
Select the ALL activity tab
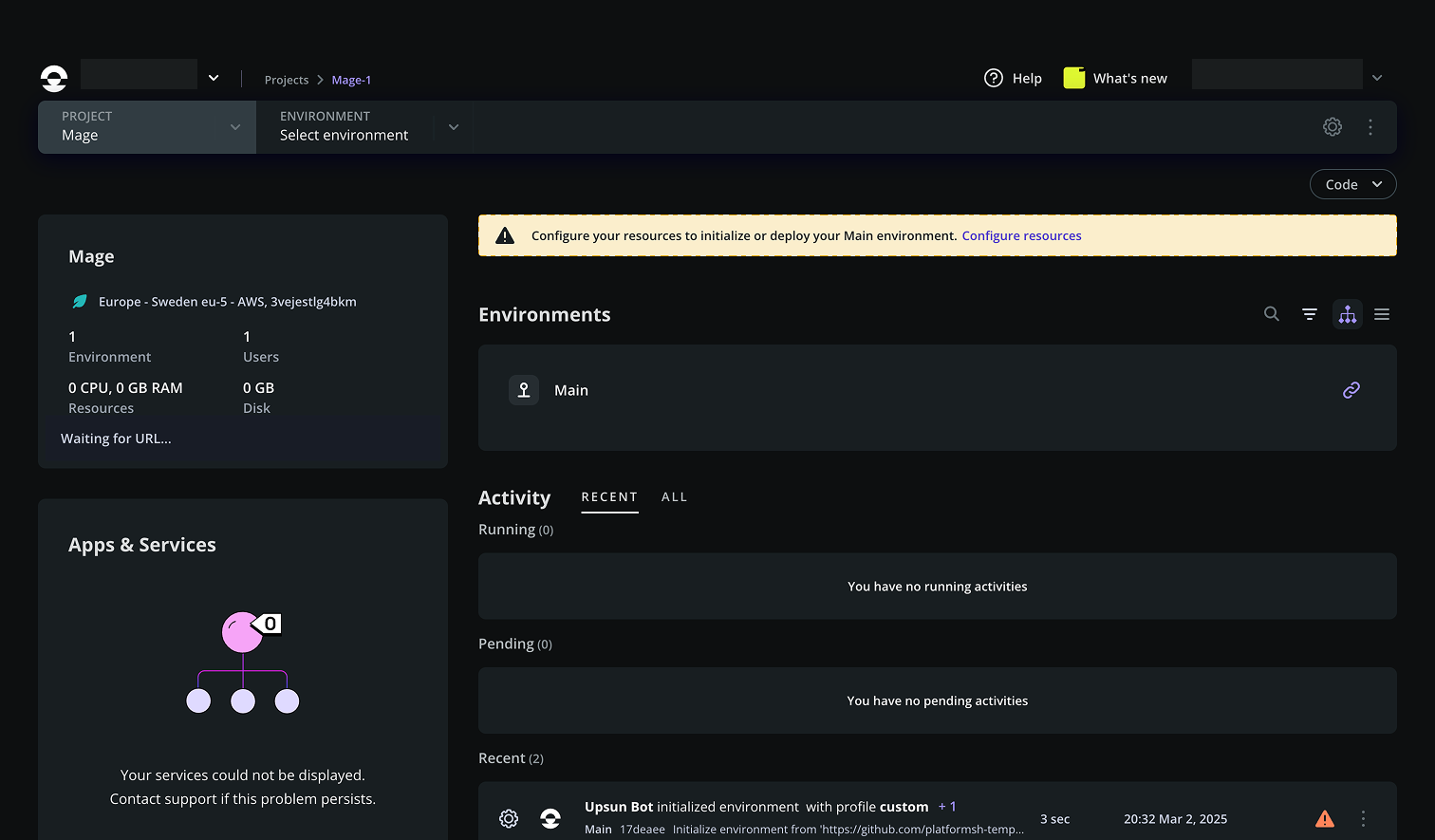coord(675,497)
